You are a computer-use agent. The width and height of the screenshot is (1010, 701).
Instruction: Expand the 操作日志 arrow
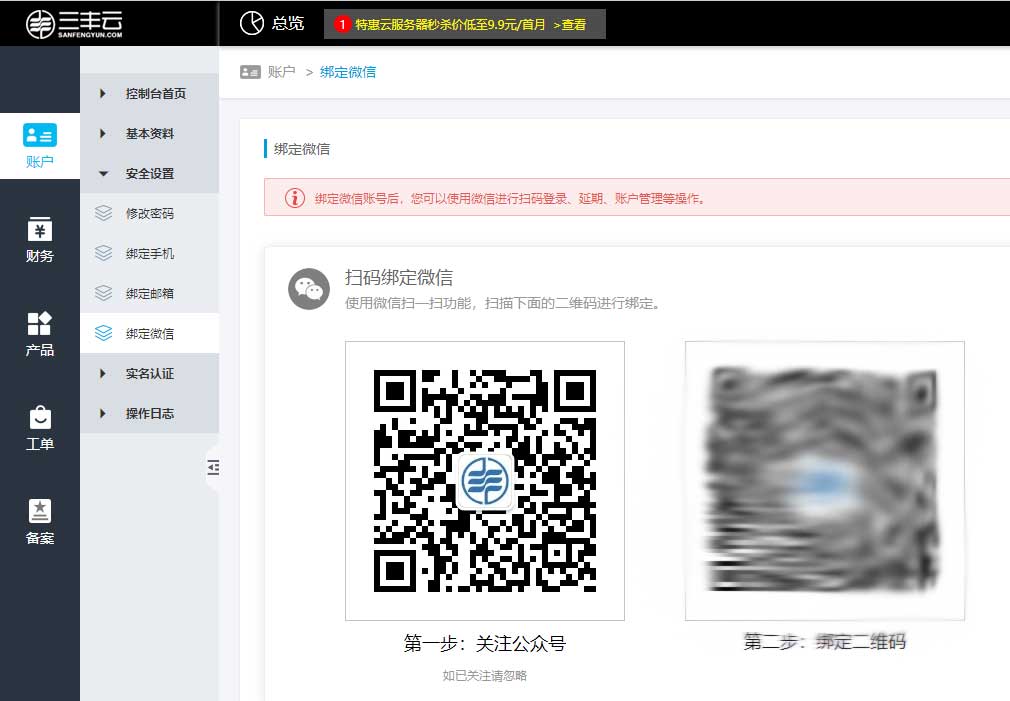click(102, 413)
